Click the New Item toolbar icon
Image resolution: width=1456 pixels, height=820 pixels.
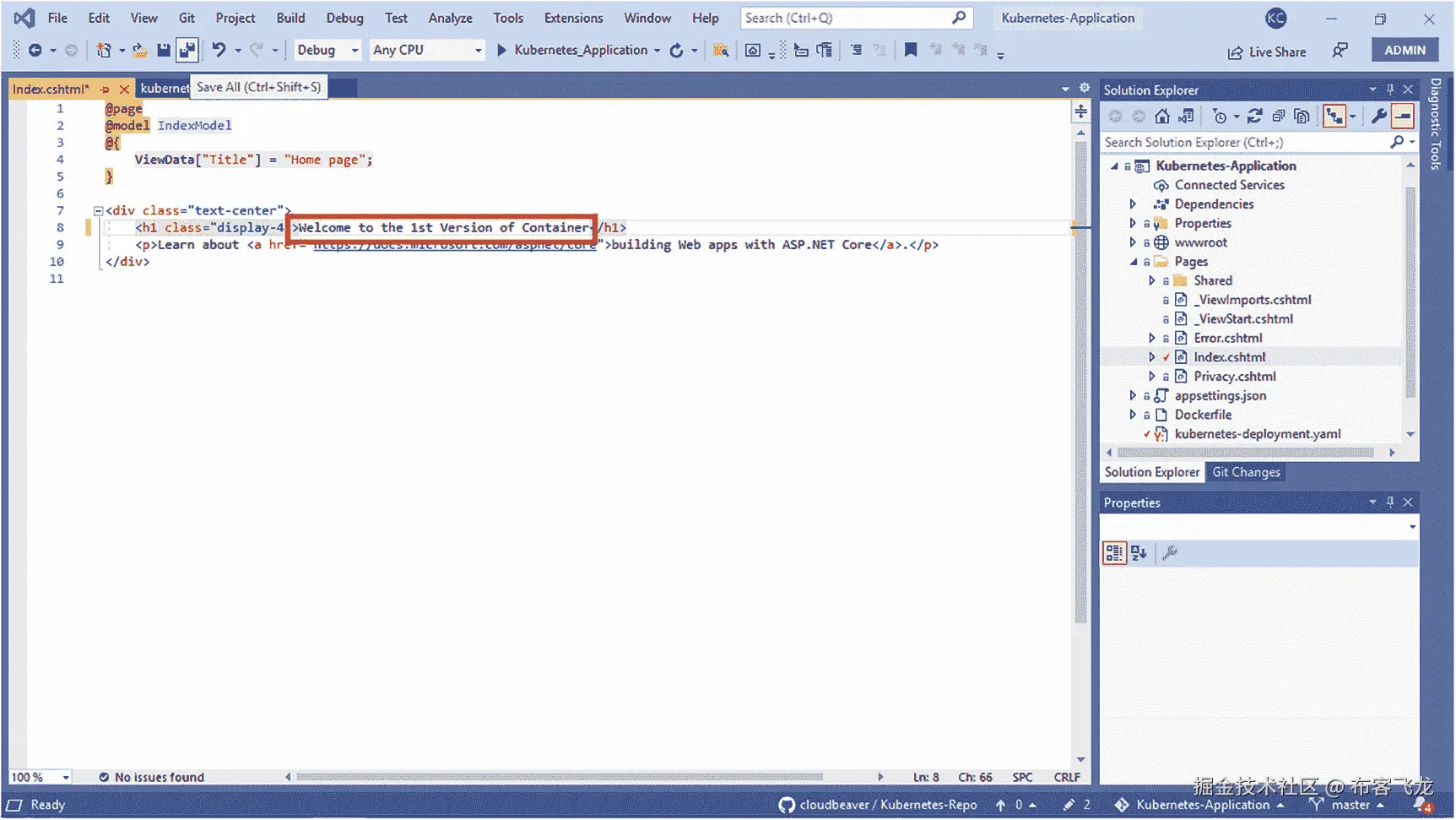click(103, 51)
